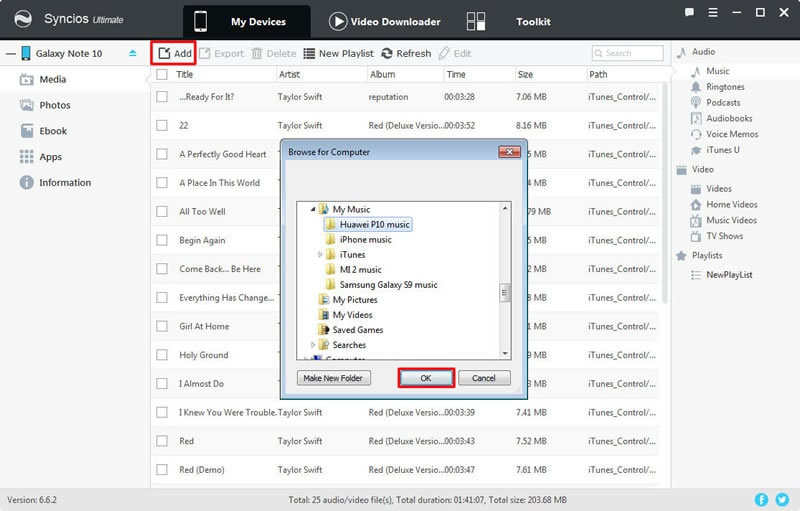The width and height of the screenshot is (800, 511).
Task: Check I Knew You Were Trouble
Action: [x=162, y=412]
